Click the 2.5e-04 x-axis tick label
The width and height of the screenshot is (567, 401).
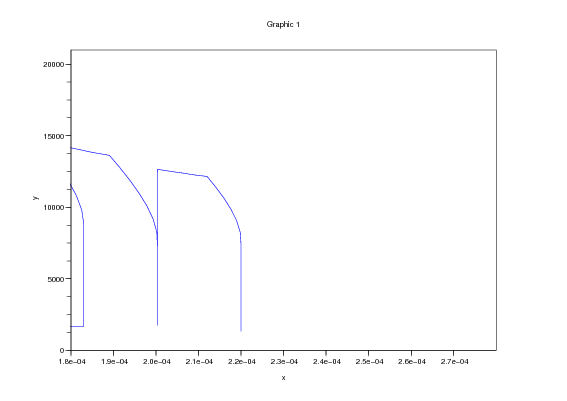coord(369,362)
